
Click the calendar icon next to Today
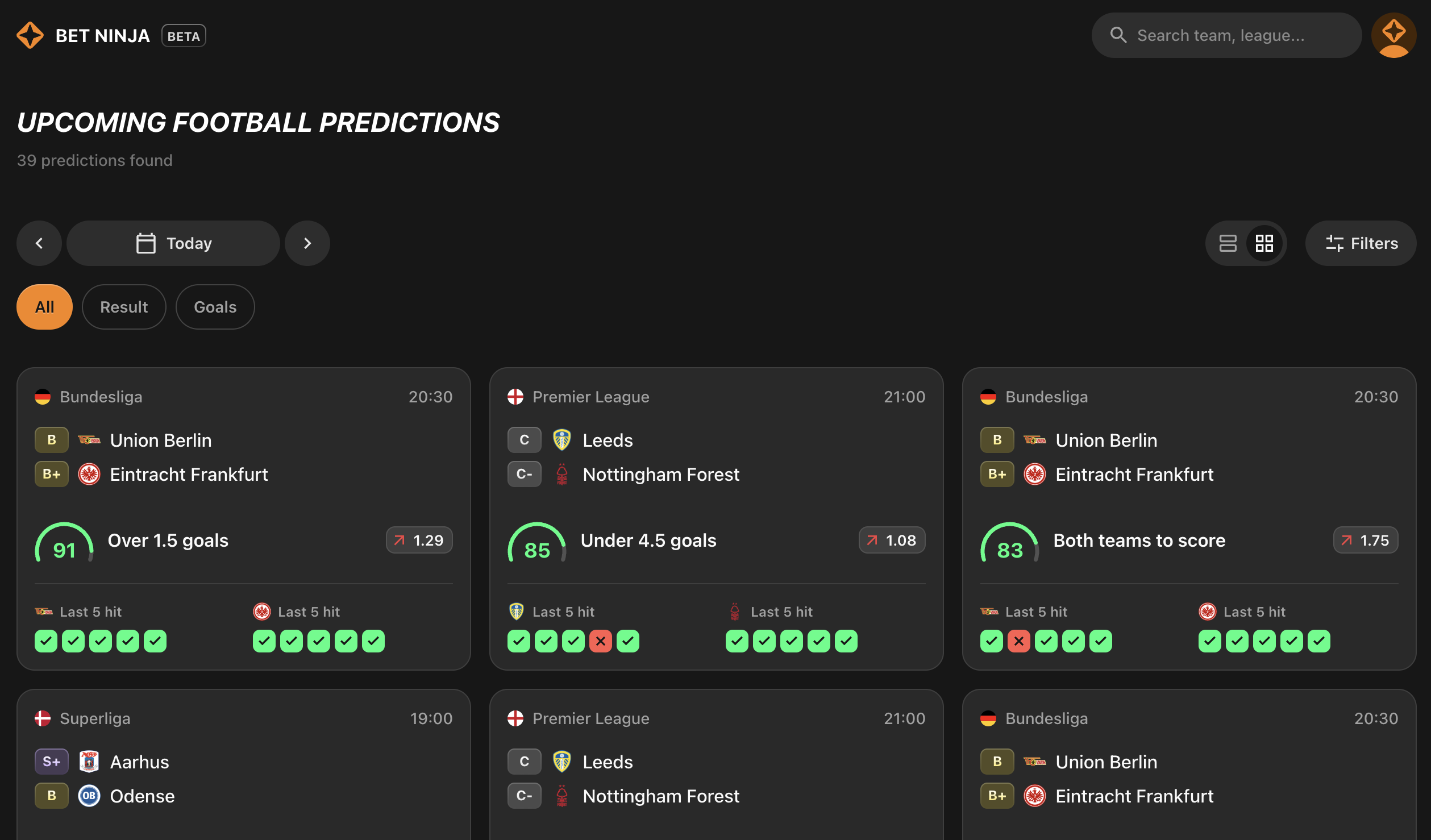tap(146, 243)
